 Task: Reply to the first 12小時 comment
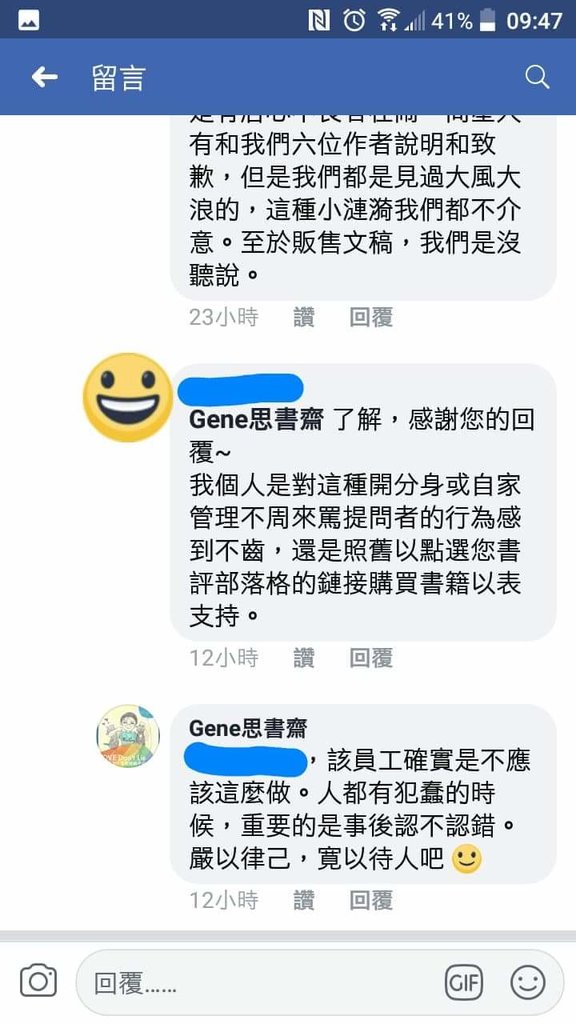point(371,658)
